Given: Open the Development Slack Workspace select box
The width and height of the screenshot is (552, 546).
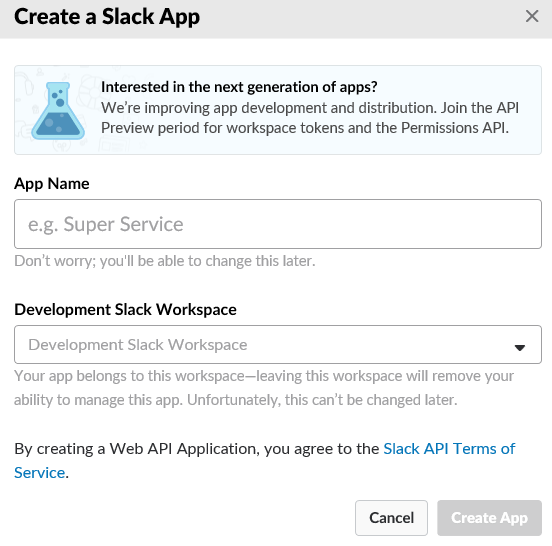Looking at the screenshot, I should tap(278, 344).
